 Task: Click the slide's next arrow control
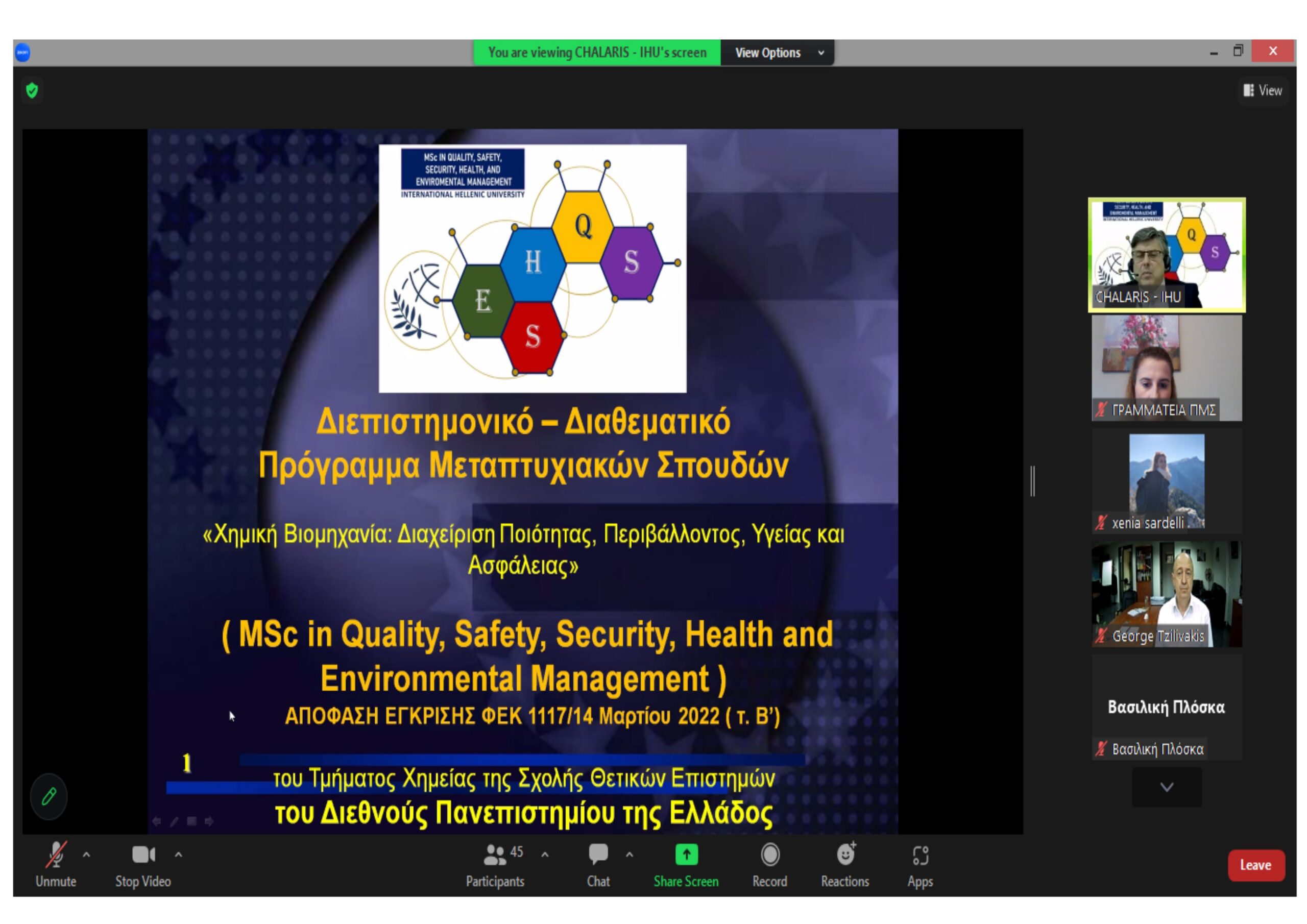[209, 821]
